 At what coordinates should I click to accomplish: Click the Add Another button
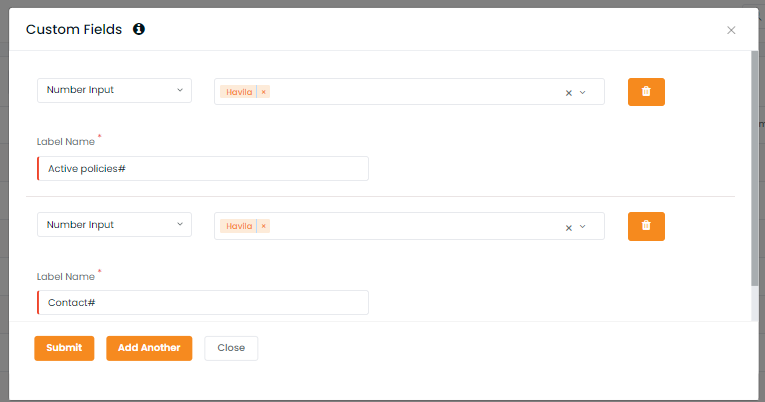tap(149, 348)
